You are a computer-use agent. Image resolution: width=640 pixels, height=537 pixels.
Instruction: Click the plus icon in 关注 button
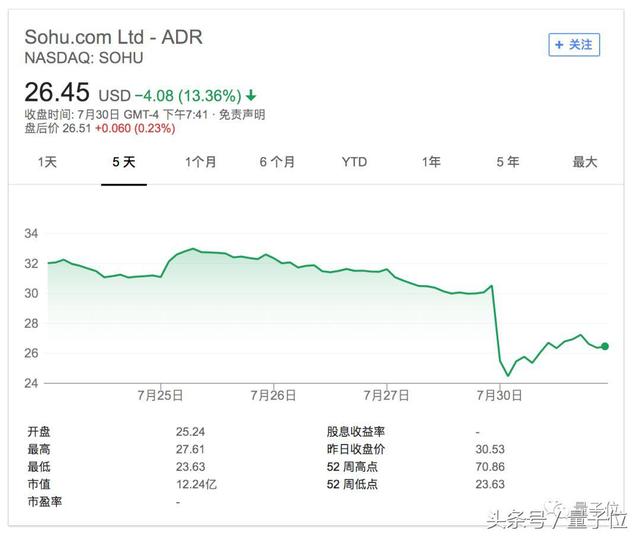point(558,45)
